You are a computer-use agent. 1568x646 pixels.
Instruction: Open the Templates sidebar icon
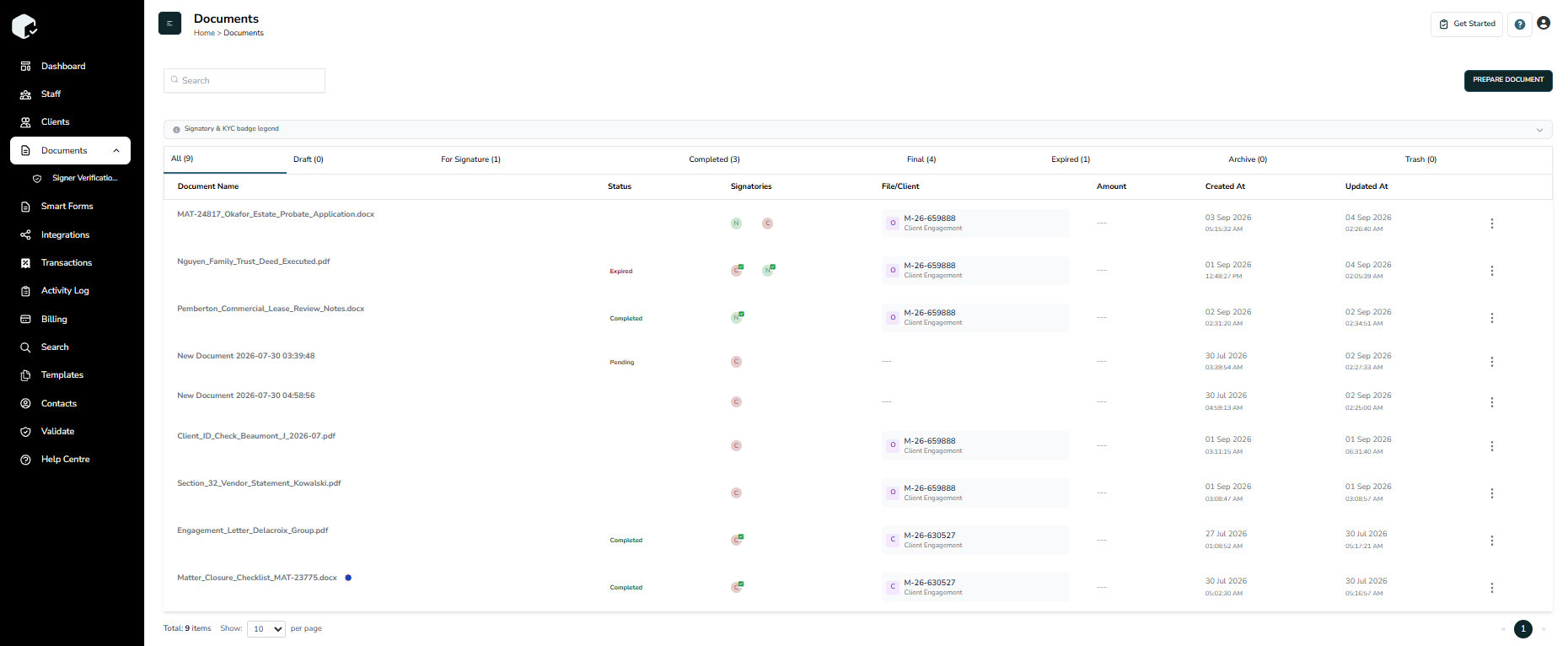[x=25, y=375]
